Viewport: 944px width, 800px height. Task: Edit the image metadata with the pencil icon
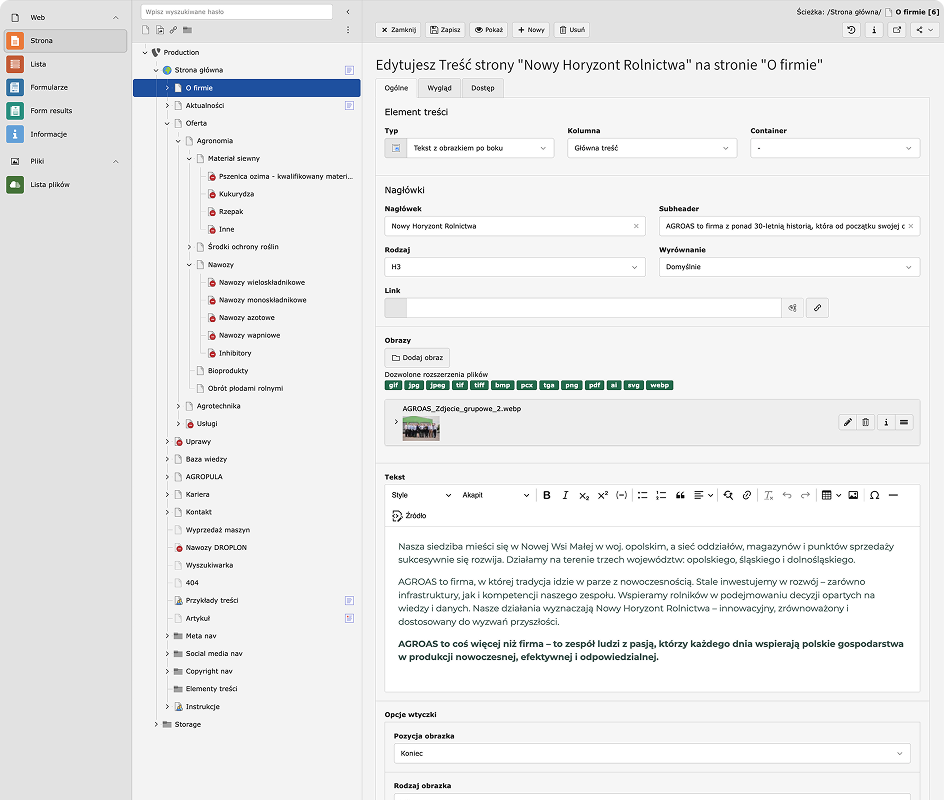pos(848,423)
